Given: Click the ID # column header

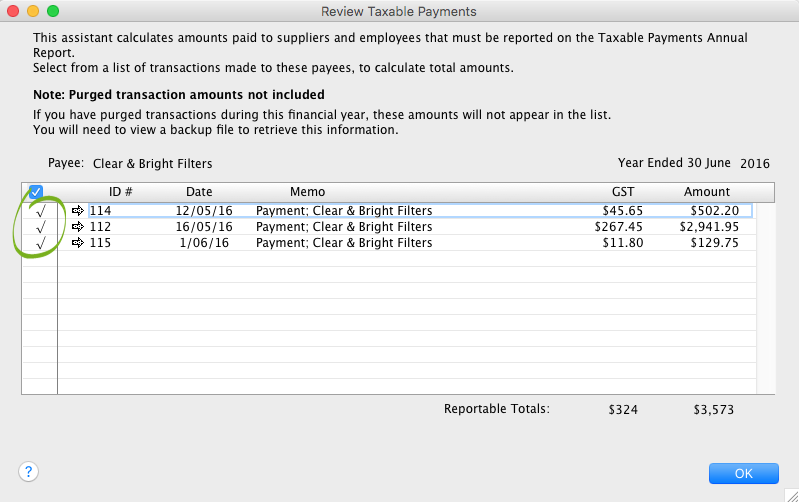Looking at the screenshot, I should coord(121,192).
